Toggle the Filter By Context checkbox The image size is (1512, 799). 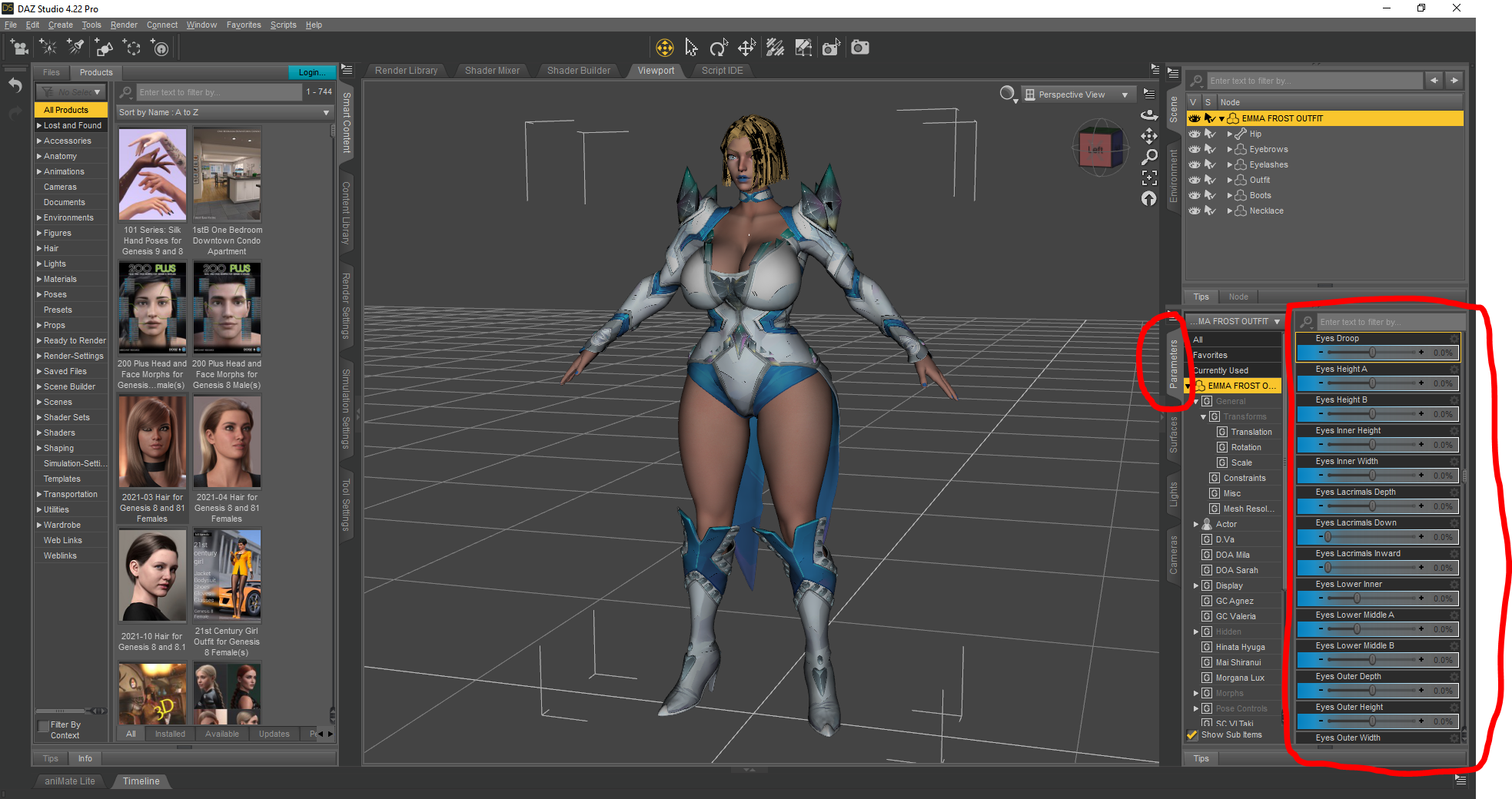pyautogui.click(x=43, y=726)
